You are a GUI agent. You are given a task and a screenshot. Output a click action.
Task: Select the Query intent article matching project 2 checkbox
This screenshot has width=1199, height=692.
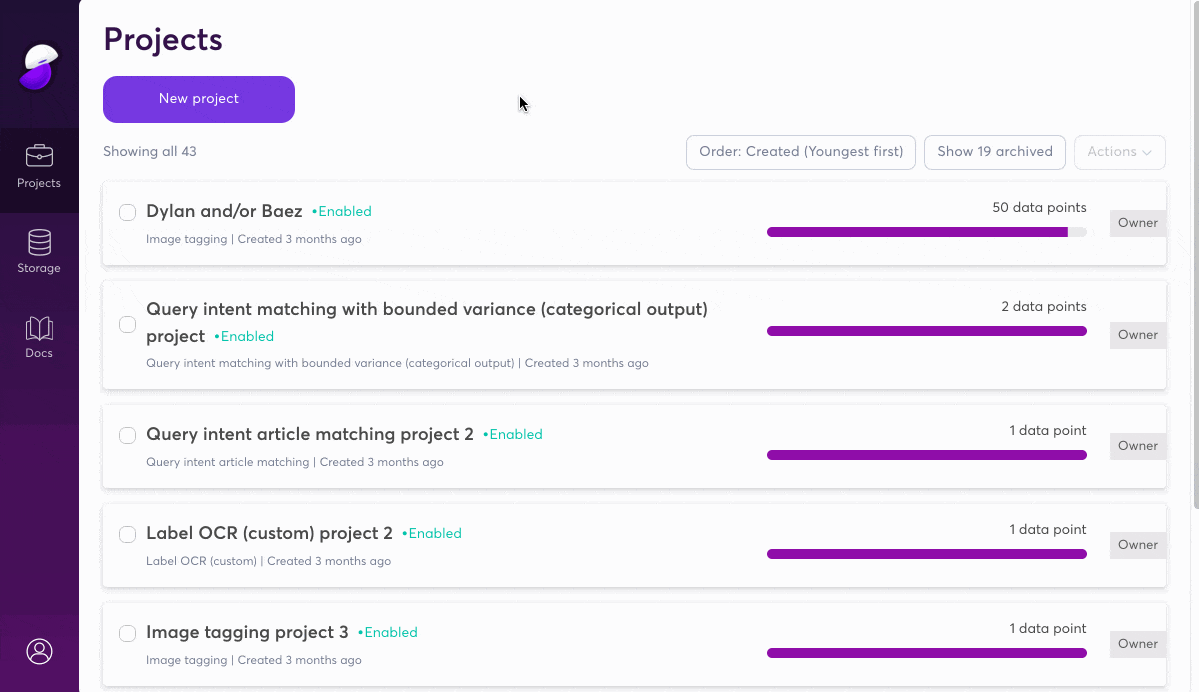click(x=128, y=435)
